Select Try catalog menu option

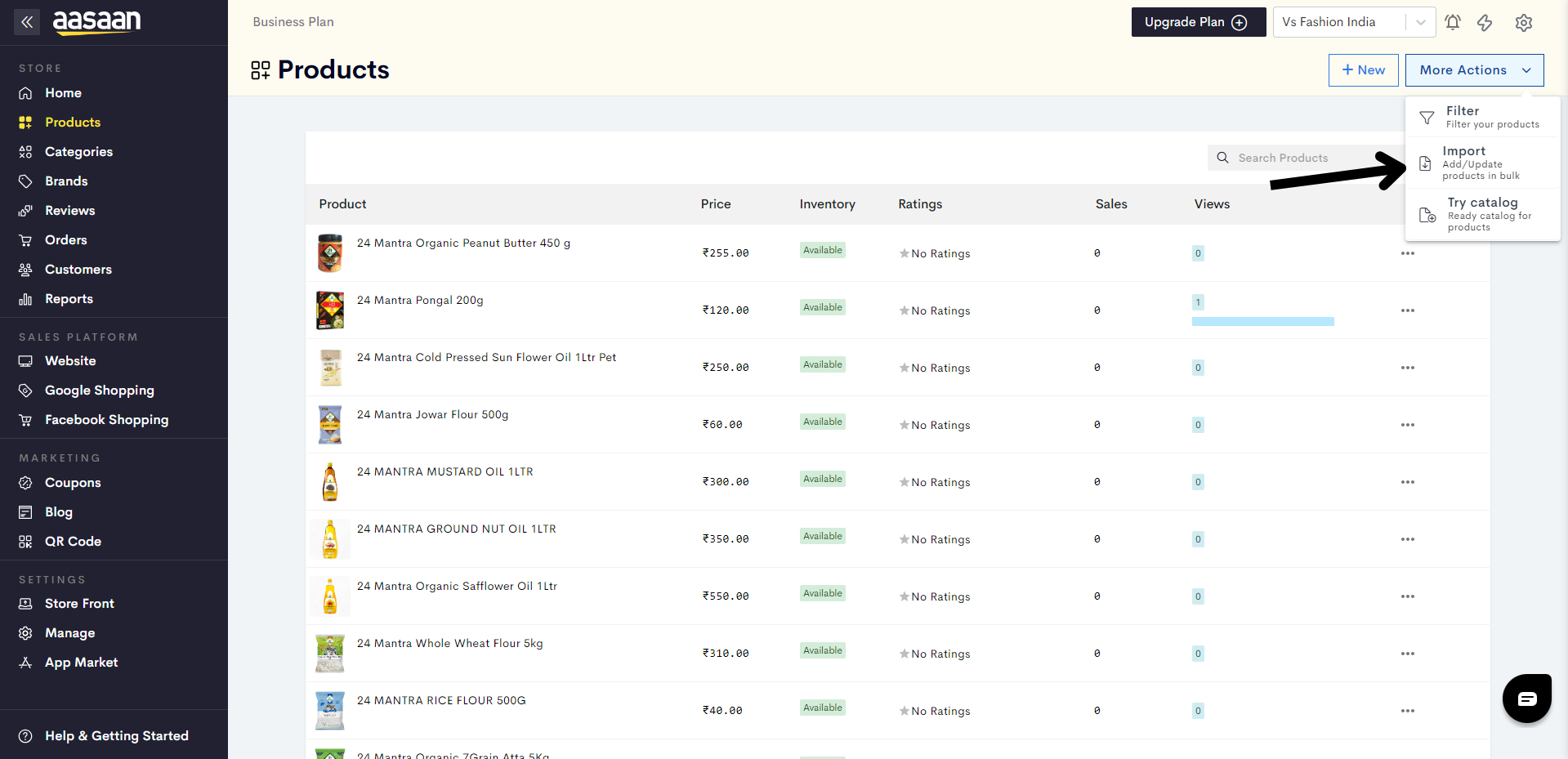pyautogui.click(x=1482, y=214)
